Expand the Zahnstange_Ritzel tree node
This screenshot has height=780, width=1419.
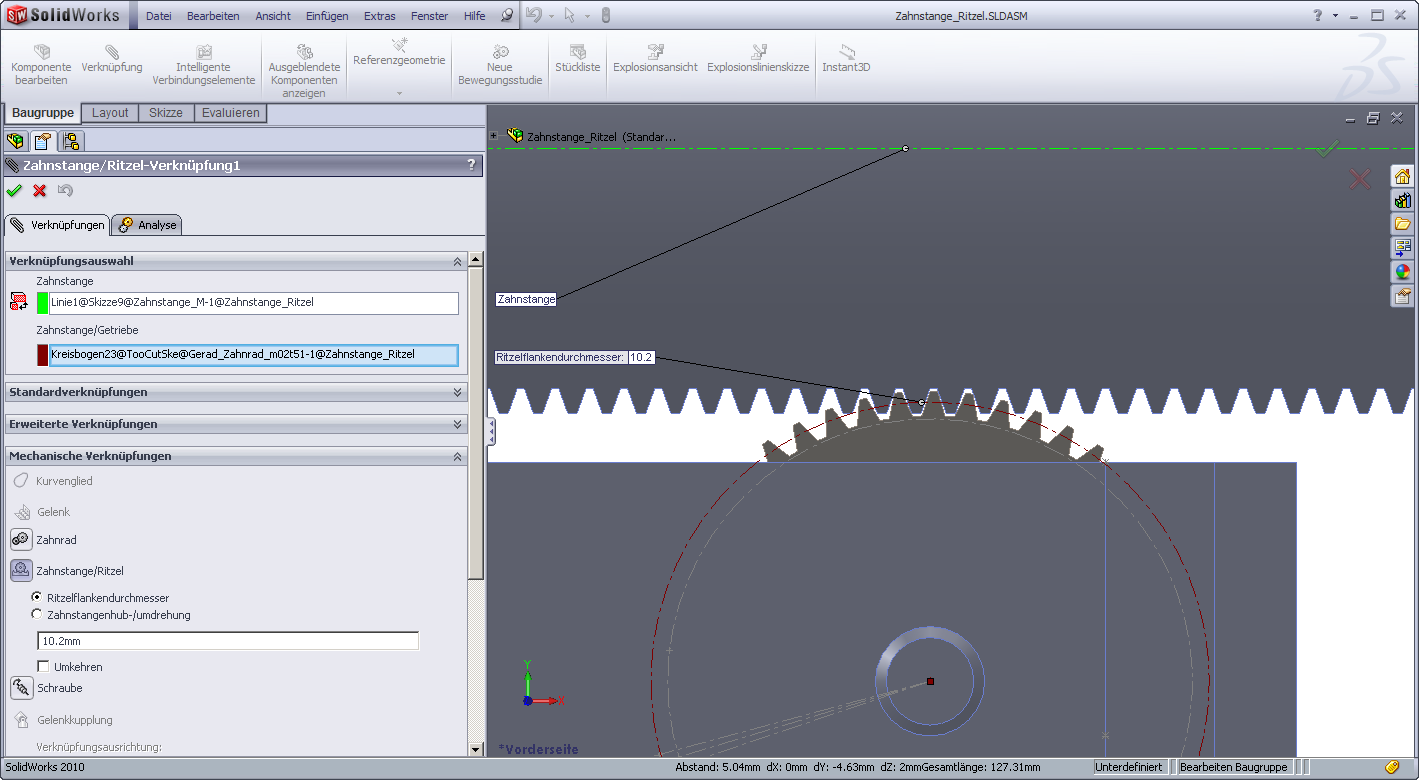point(494,136)
